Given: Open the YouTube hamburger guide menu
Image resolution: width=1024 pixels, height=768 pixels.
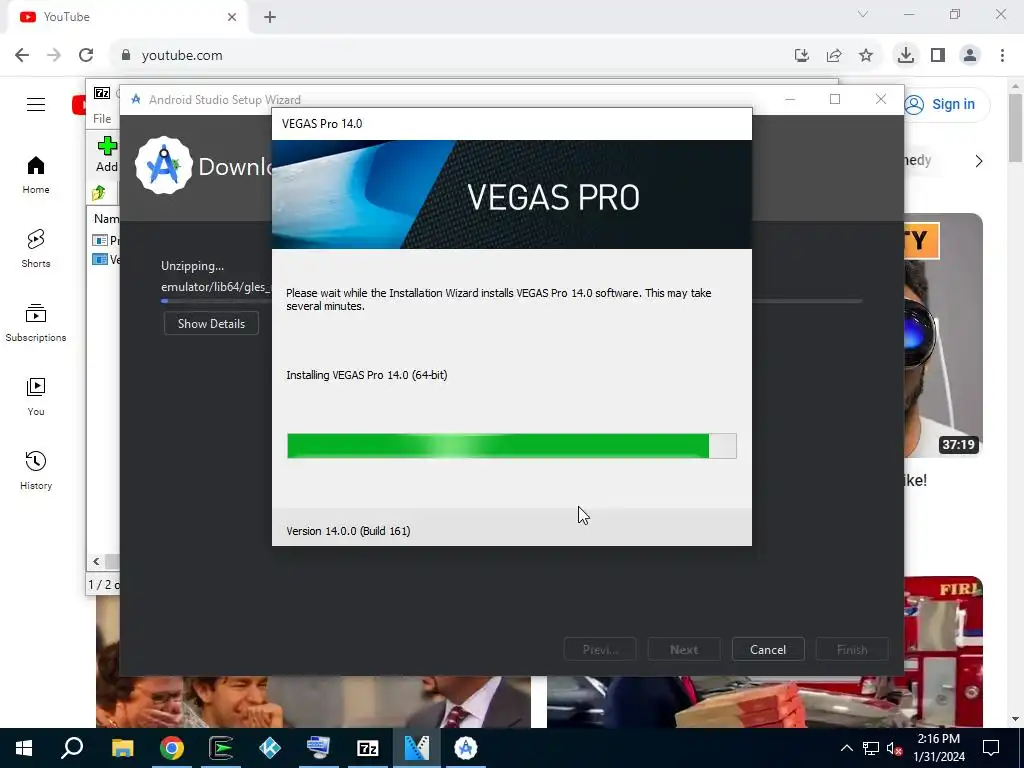Looking at the screenshot, I should 36,104.
